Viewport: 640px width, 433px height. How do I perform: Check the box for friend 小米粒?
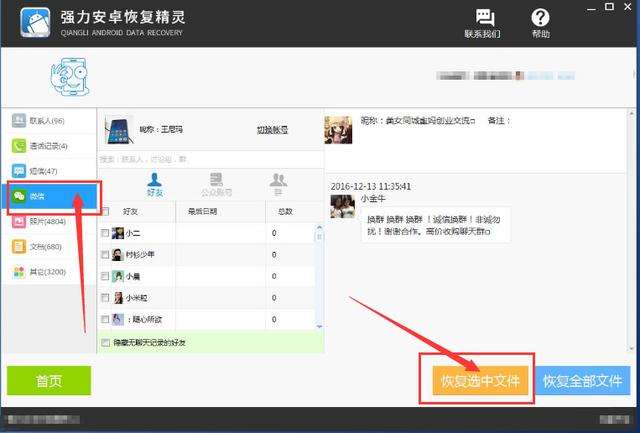click(105, 298)
